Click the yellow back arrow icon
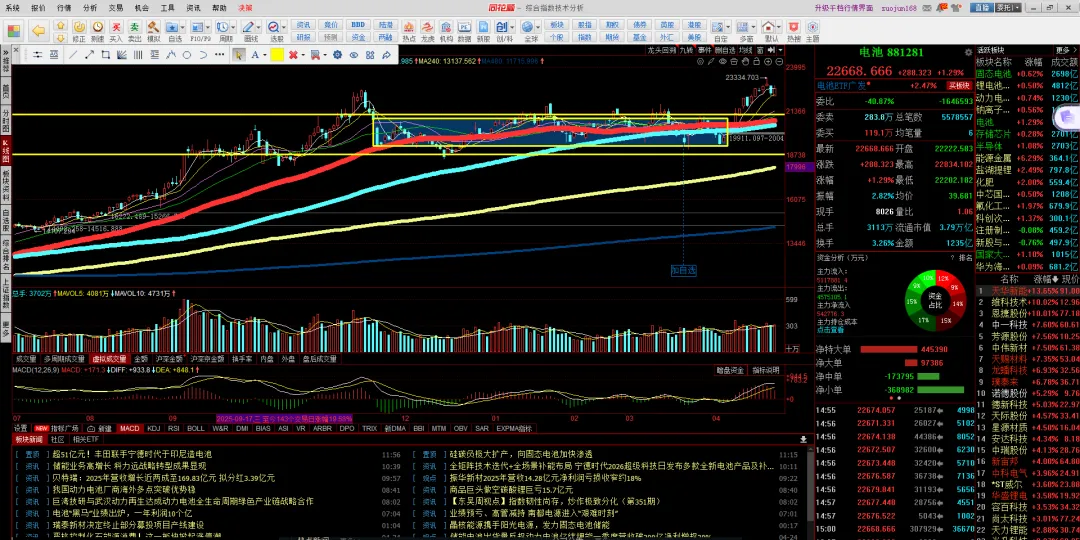 tap(39, 31)
